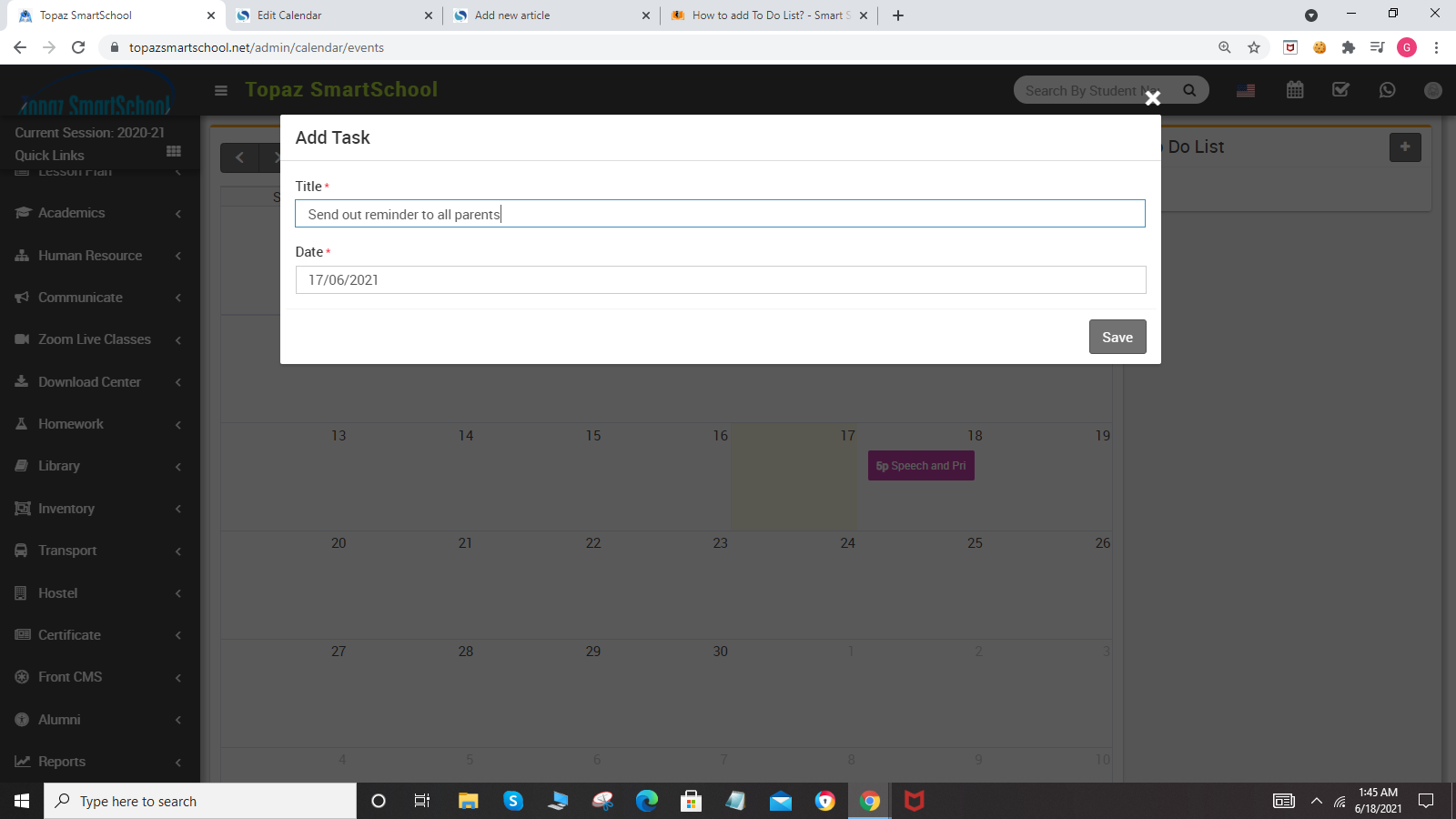Image resolution: width=1456 pixels, height=819 pixels.
Task: Click the task Title input field
Action: (x=719, y=214)
